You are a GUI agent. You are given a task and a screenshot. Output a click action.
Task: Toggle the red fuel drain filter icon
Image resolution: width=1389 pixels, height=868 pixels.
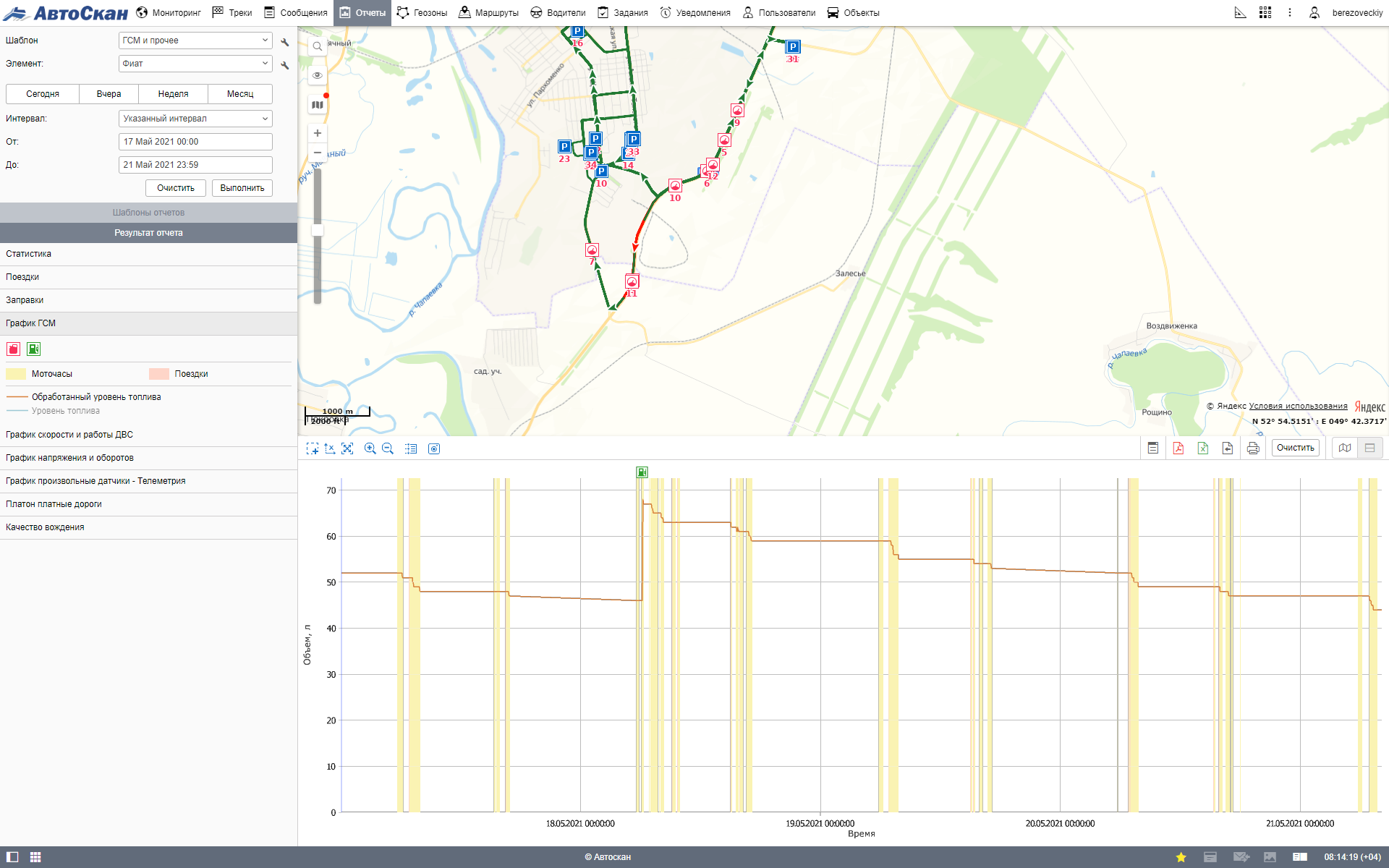pos(13,349)
